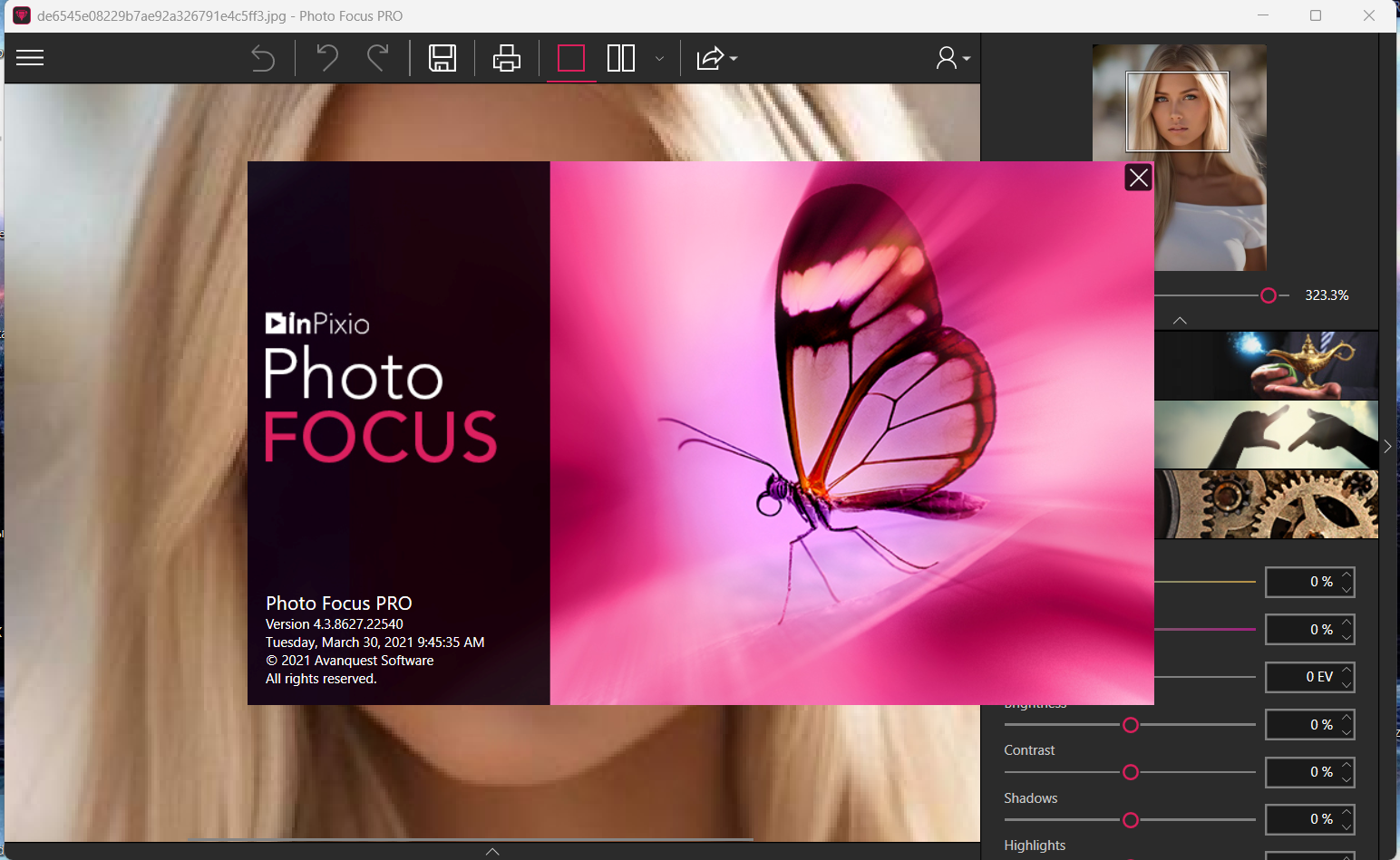This screenshot has height=860, width=1400.
Task: Save the photo with the floppy disk icon
Action: pos(442,59)
